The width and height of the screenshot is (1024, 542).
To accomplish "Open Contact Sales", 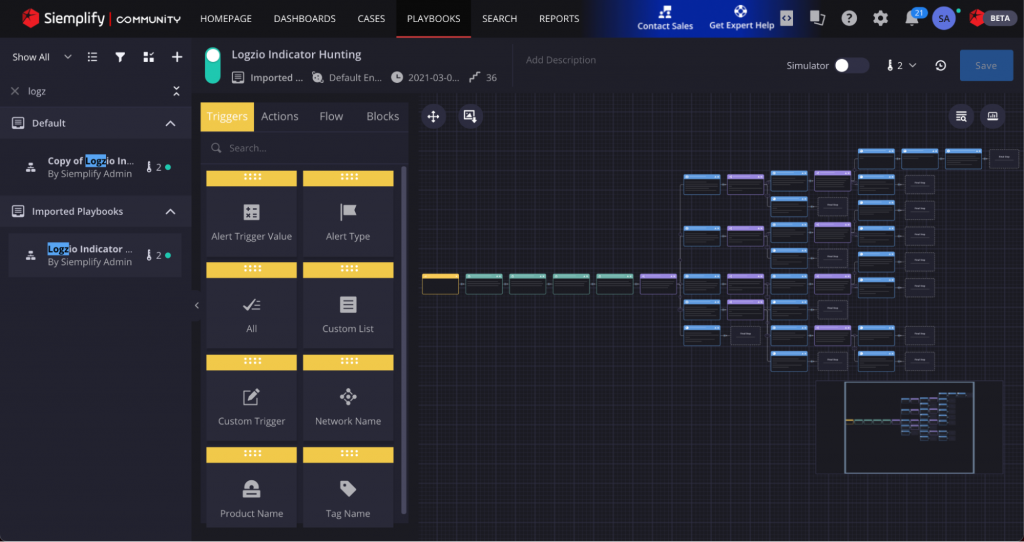I will [x=665, y=18].
